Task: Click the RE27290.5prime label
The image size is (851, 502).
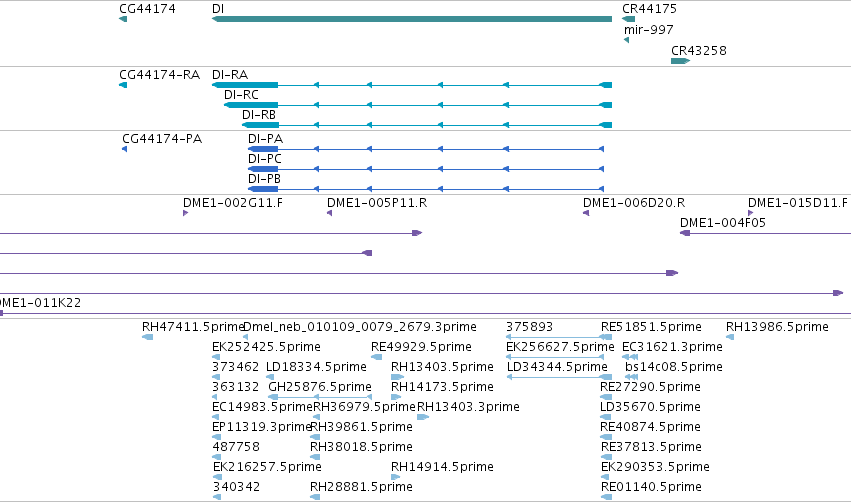Action: [650, 387]
